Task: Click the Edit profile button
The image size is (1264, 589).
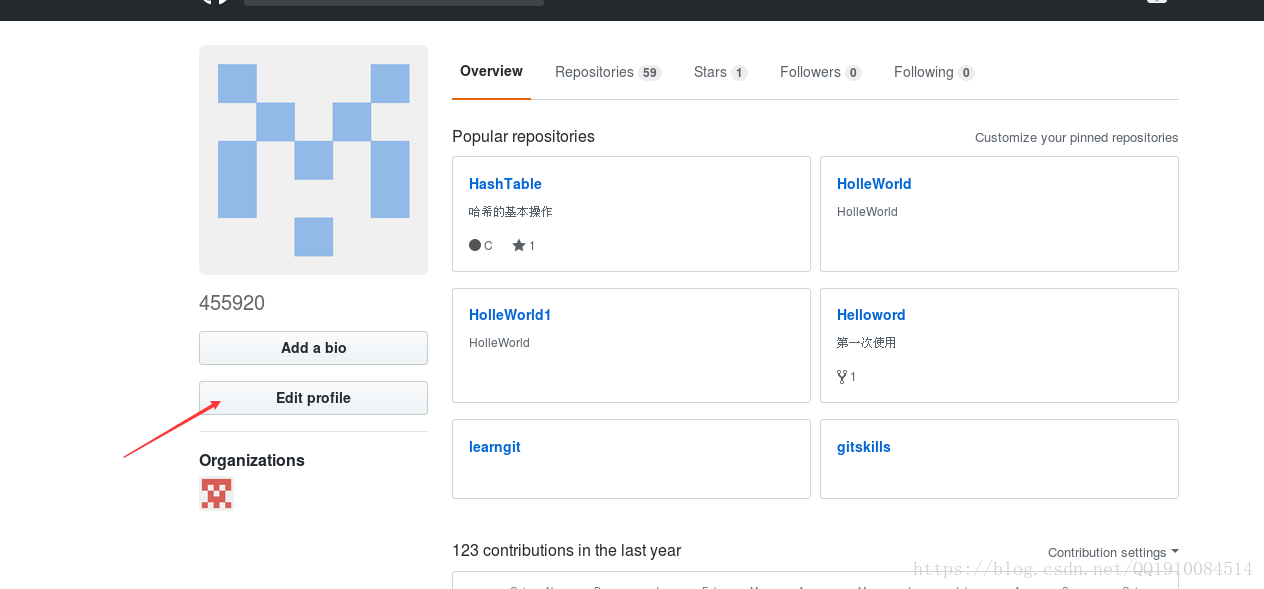Action: (313, 397)
